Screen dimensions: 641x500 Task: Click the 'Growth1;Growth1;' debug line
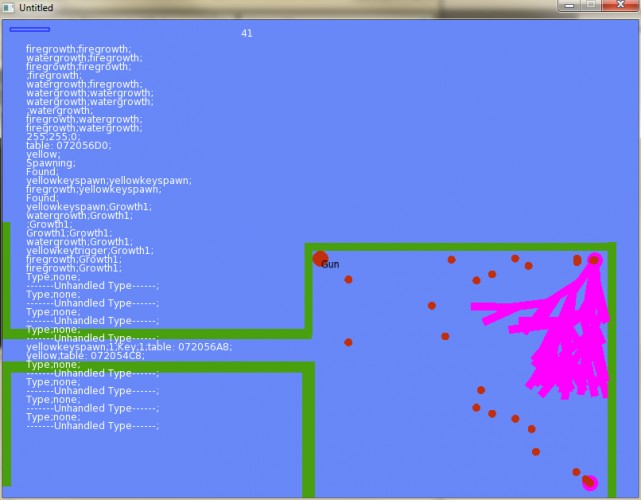[x=69, y=233]
